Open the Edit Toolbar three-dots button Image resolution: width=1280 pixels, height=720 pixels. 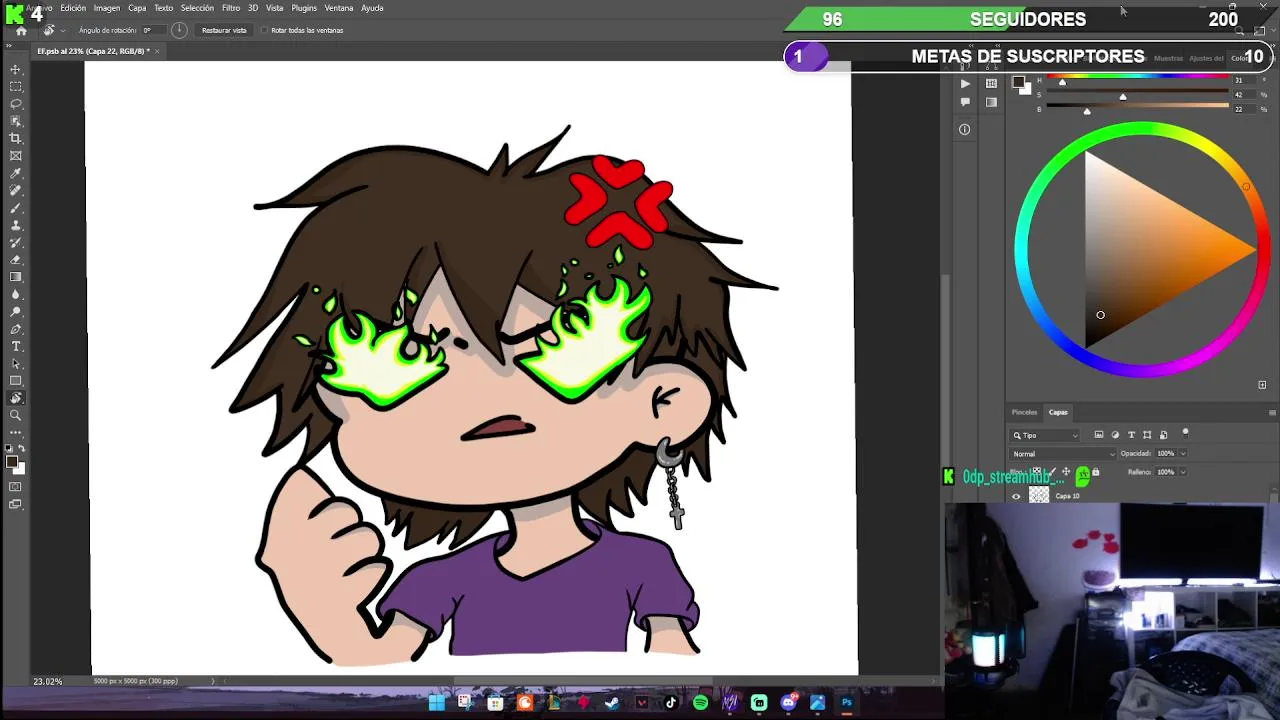(x=16, y=432)
